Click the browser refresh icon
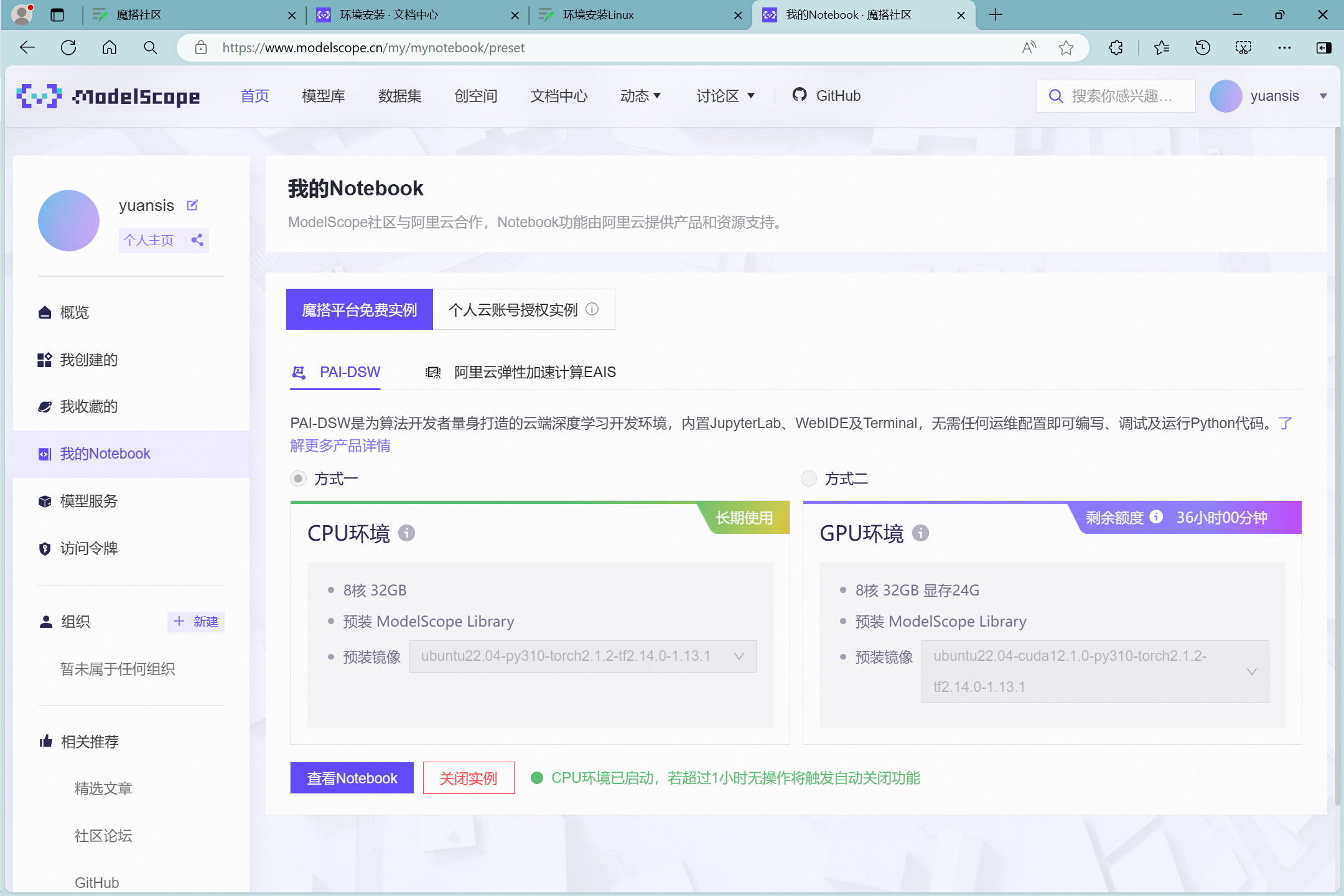This screenshot has width=1344, height=896. coord(68,47)
